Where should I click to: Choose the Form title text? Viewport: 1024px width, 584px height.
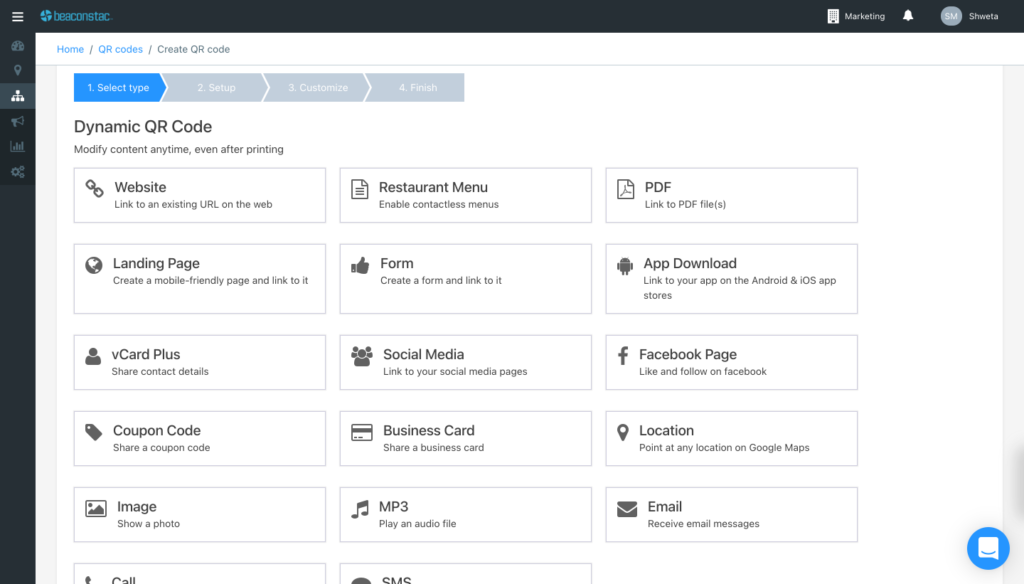pos(396,263)
